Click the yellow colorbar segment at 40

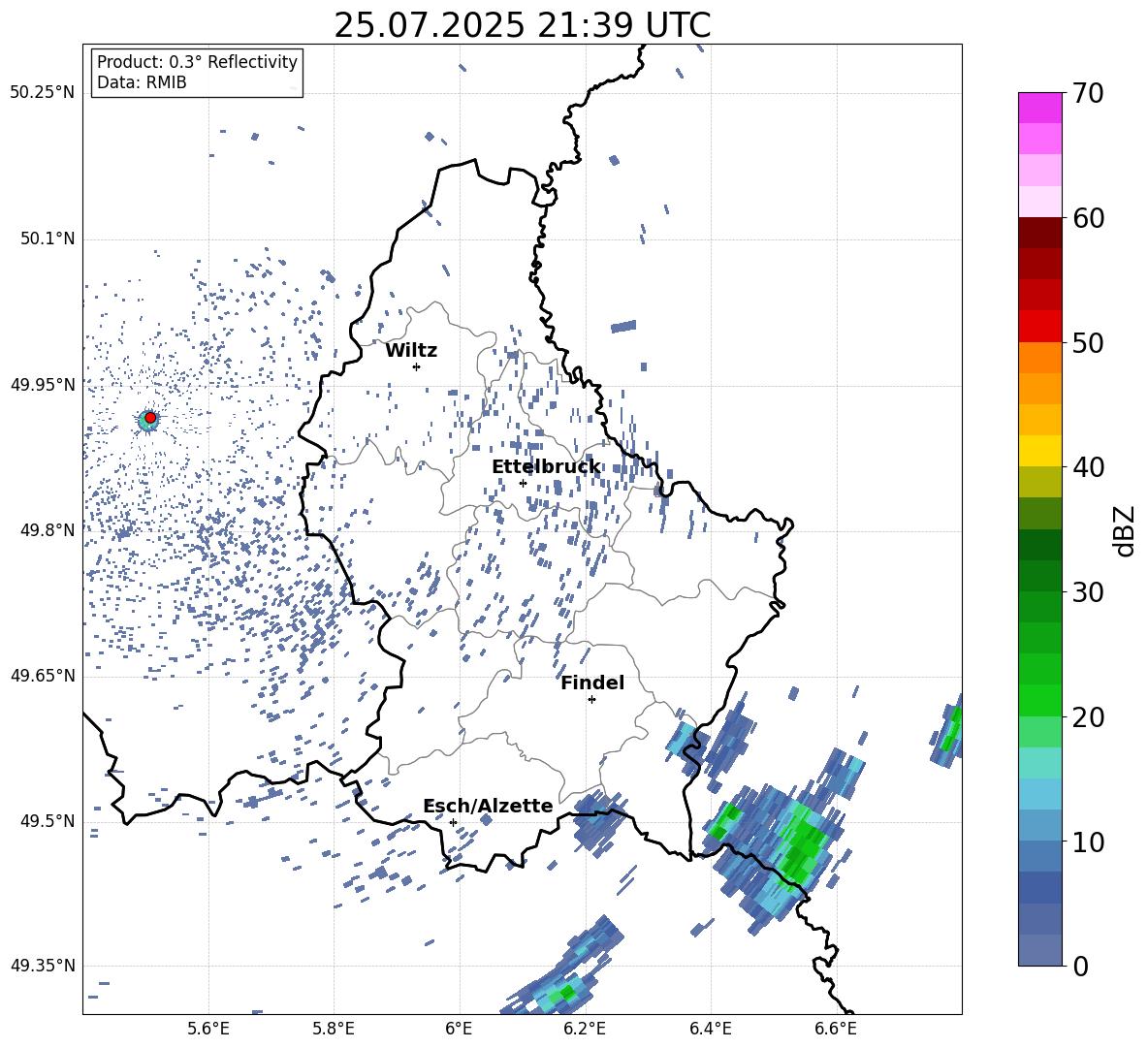[x=1039, y=451]
